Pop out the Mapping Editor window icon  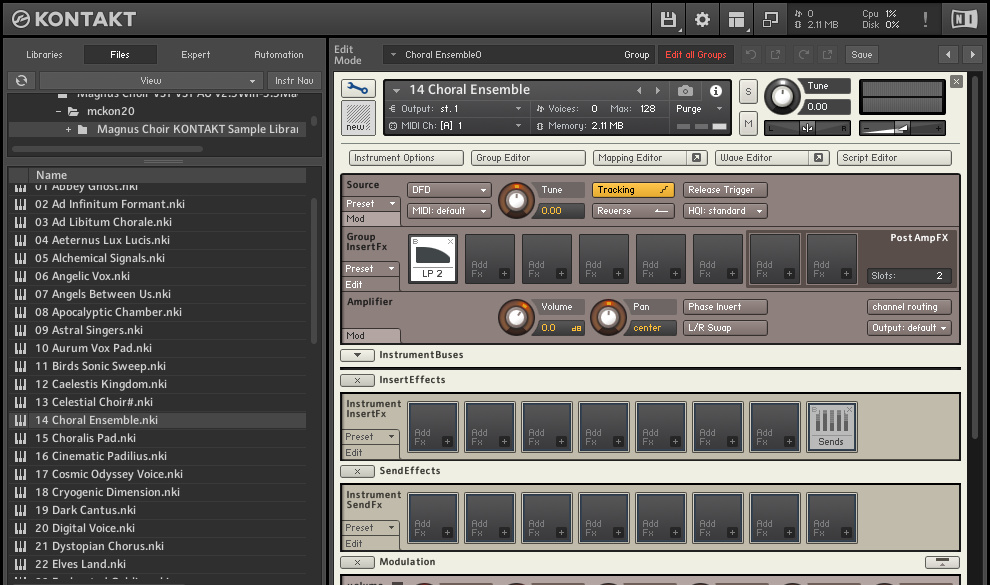pyautogui.click(x=696, y=158)
